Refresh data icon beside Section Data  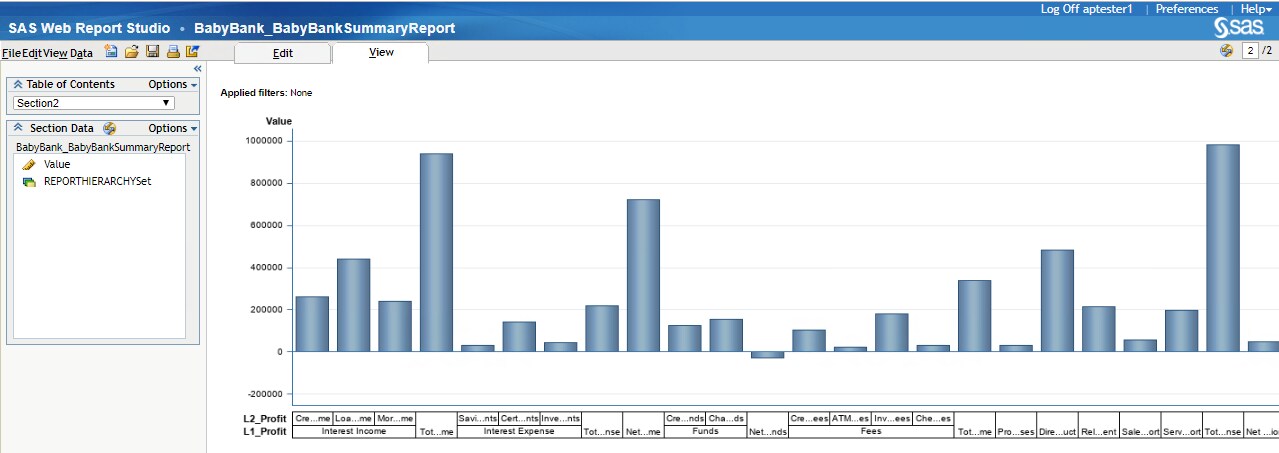(110, 128)
